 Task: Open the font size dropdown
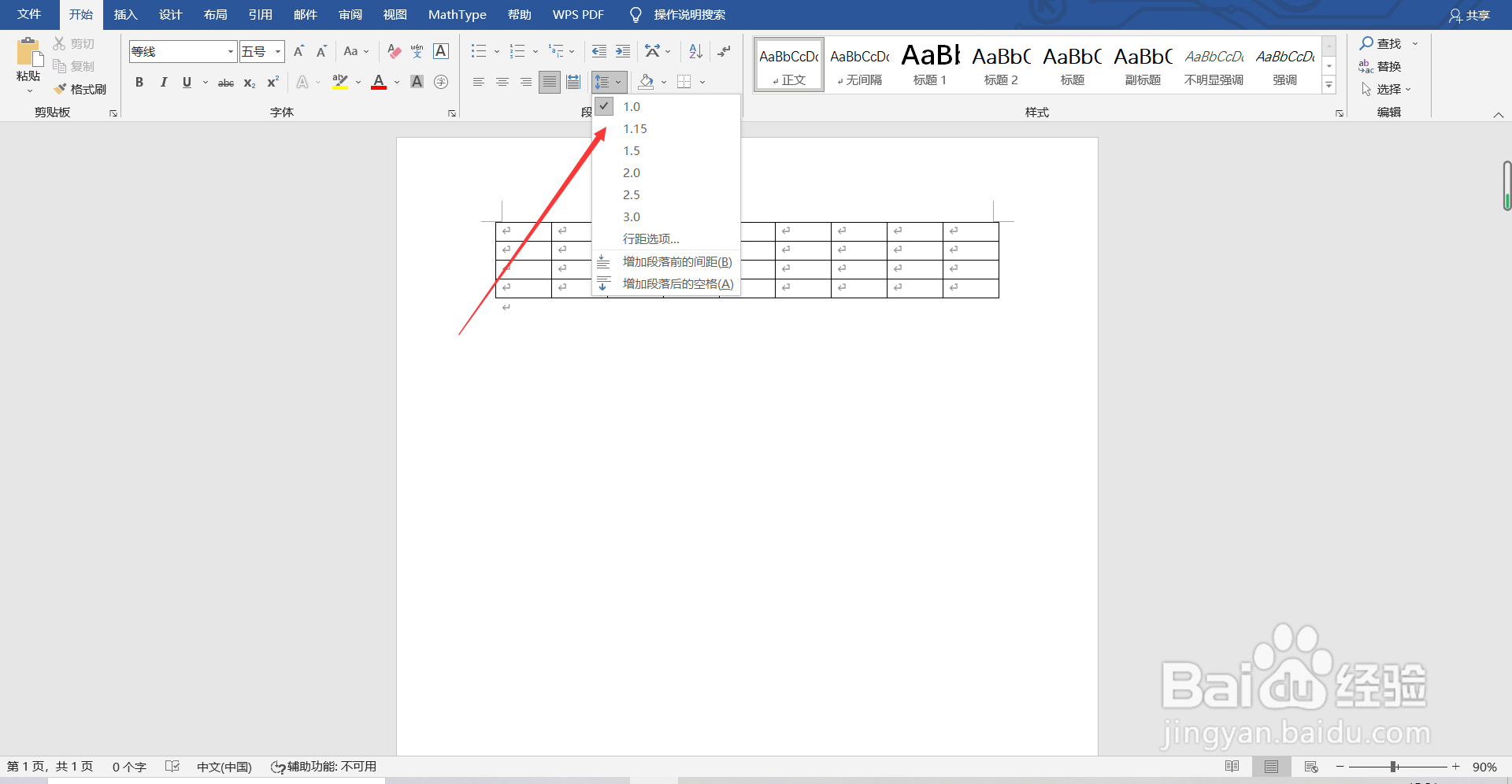point(278,52)
